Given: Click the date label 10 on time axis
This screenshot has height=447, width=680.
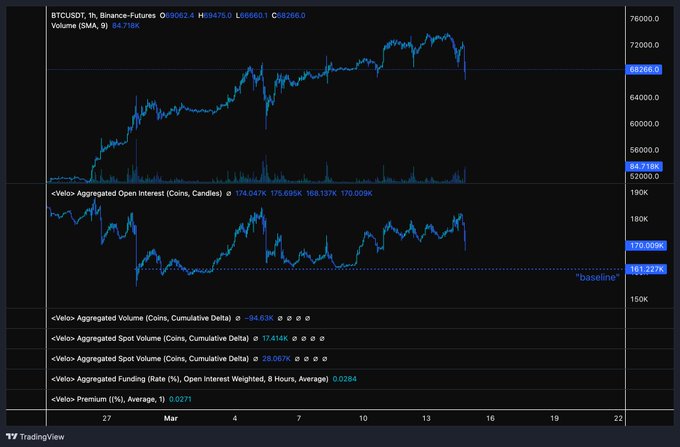Looking at the screenshot, I should pos(363,418).
